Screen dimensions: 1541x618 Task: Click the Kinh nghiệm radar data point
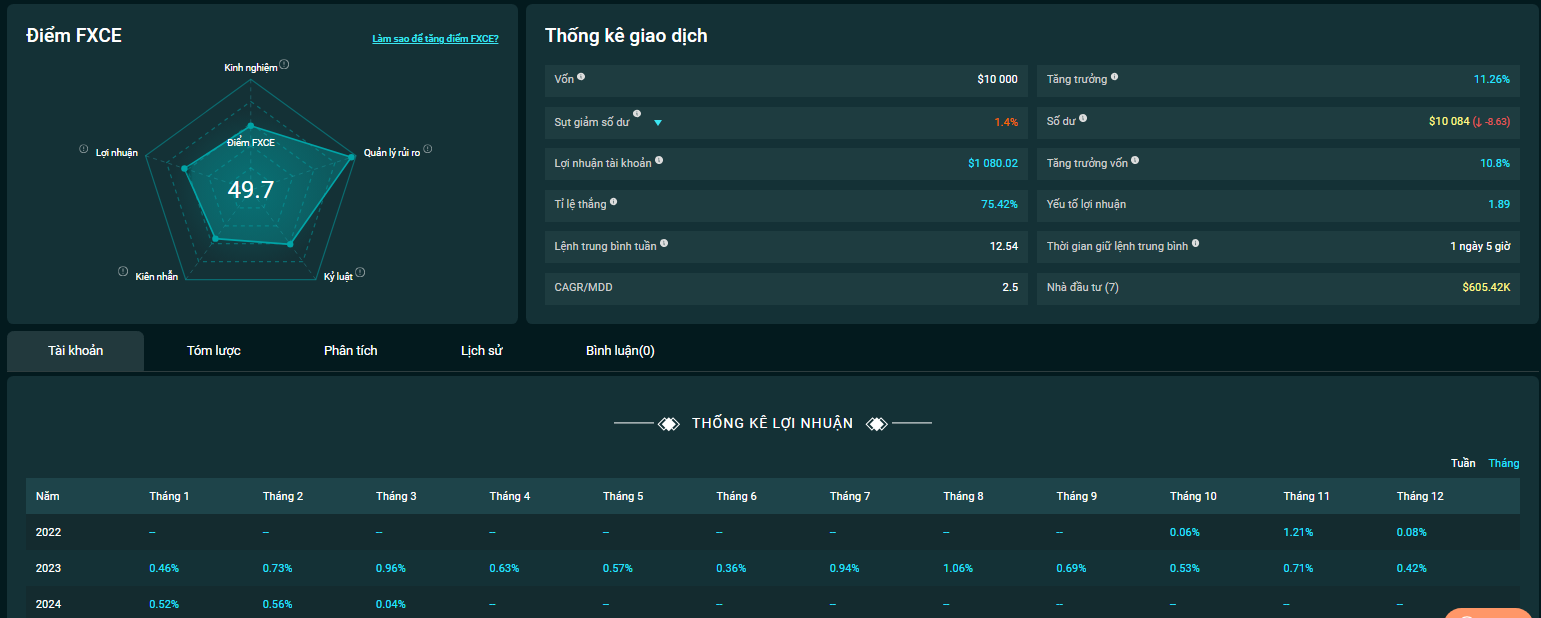[251, 126]
